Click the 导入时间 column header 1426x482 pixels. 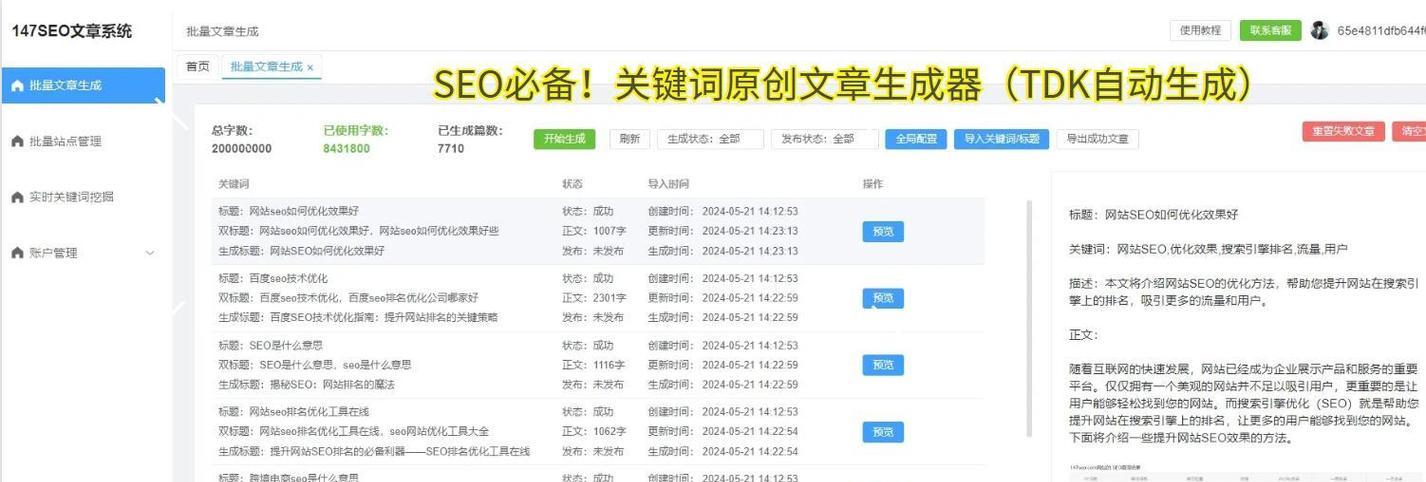point(668,184)
